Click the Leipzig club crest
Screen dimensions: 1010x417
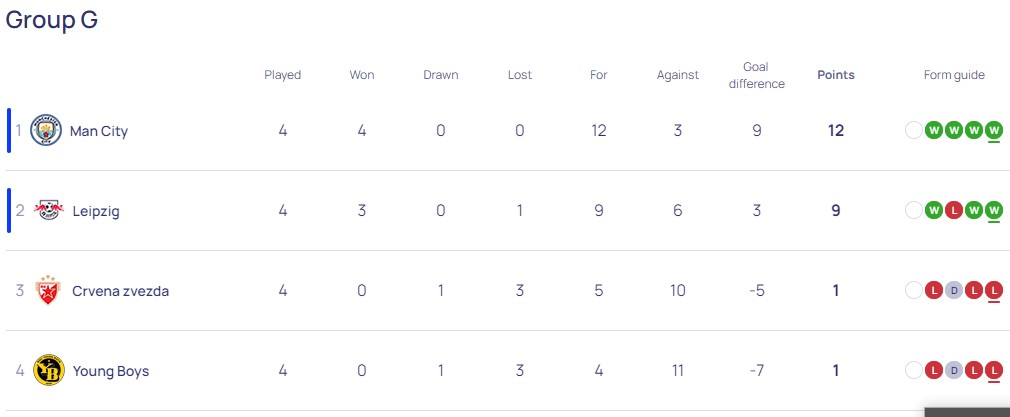point(48,210)
